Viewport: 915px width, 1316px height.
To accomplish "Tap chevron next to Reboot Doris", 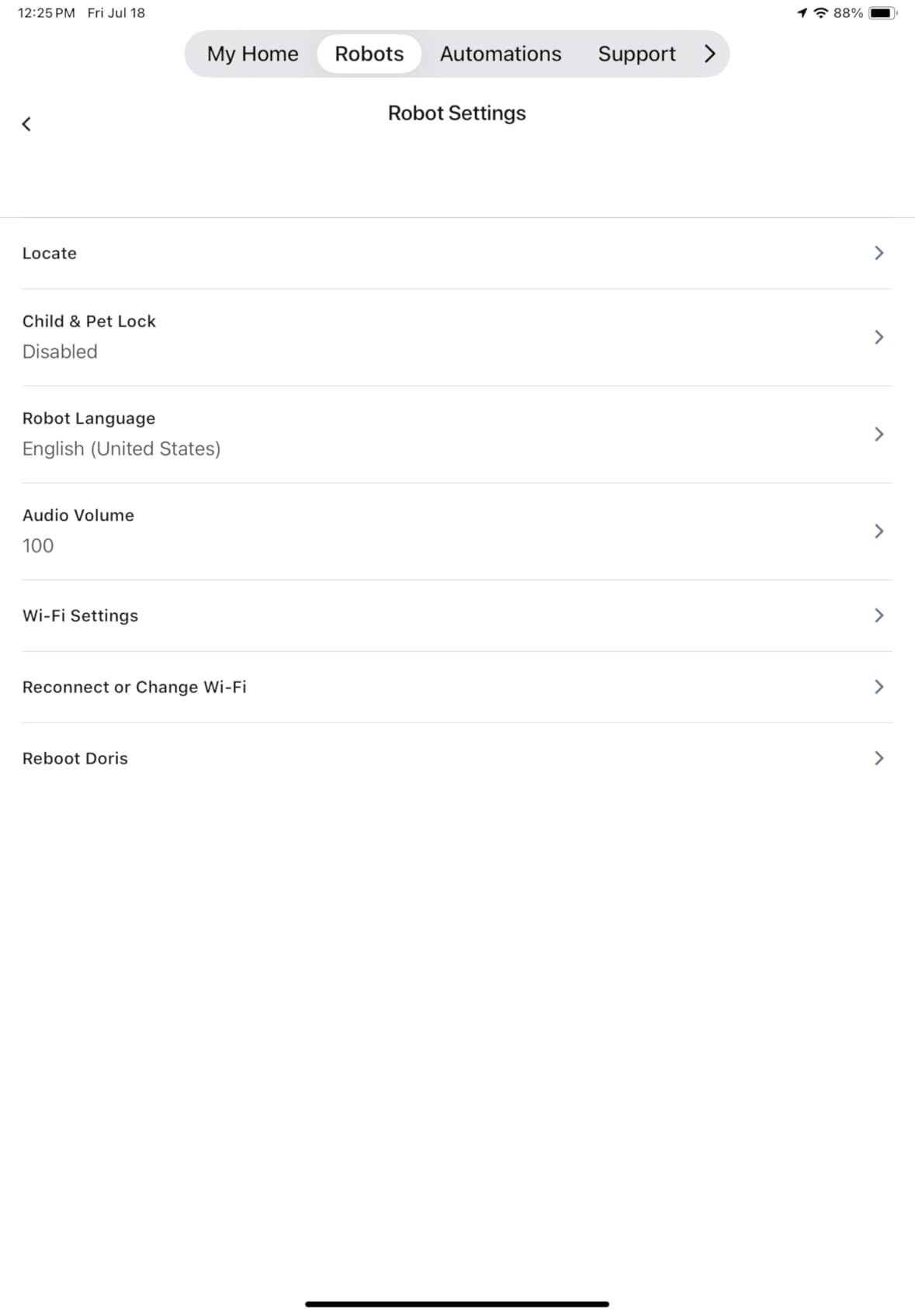I will [x=879, y=758].
